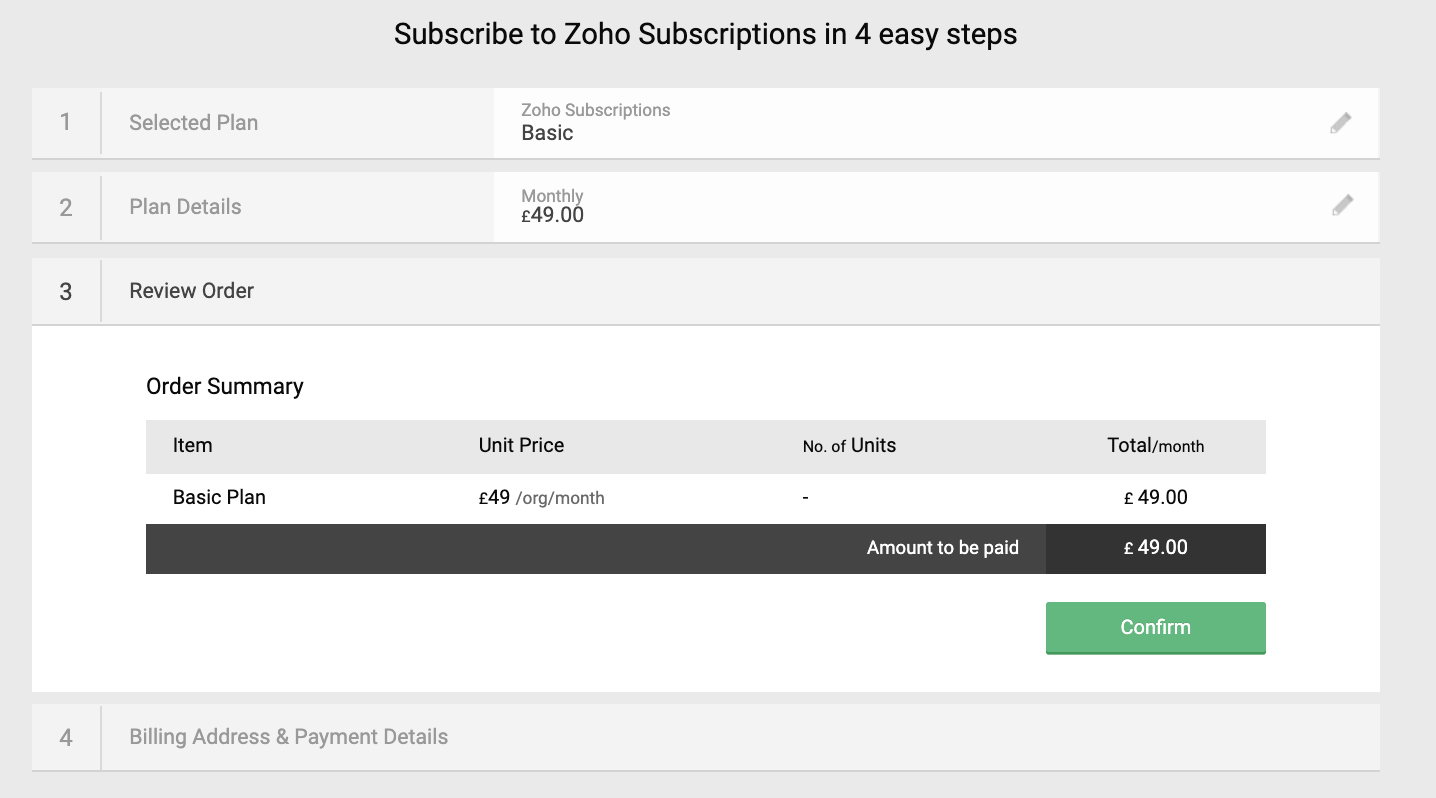Collapse the Review Order section header
This screenshot has width=1436, height=798.
(191, 291)
